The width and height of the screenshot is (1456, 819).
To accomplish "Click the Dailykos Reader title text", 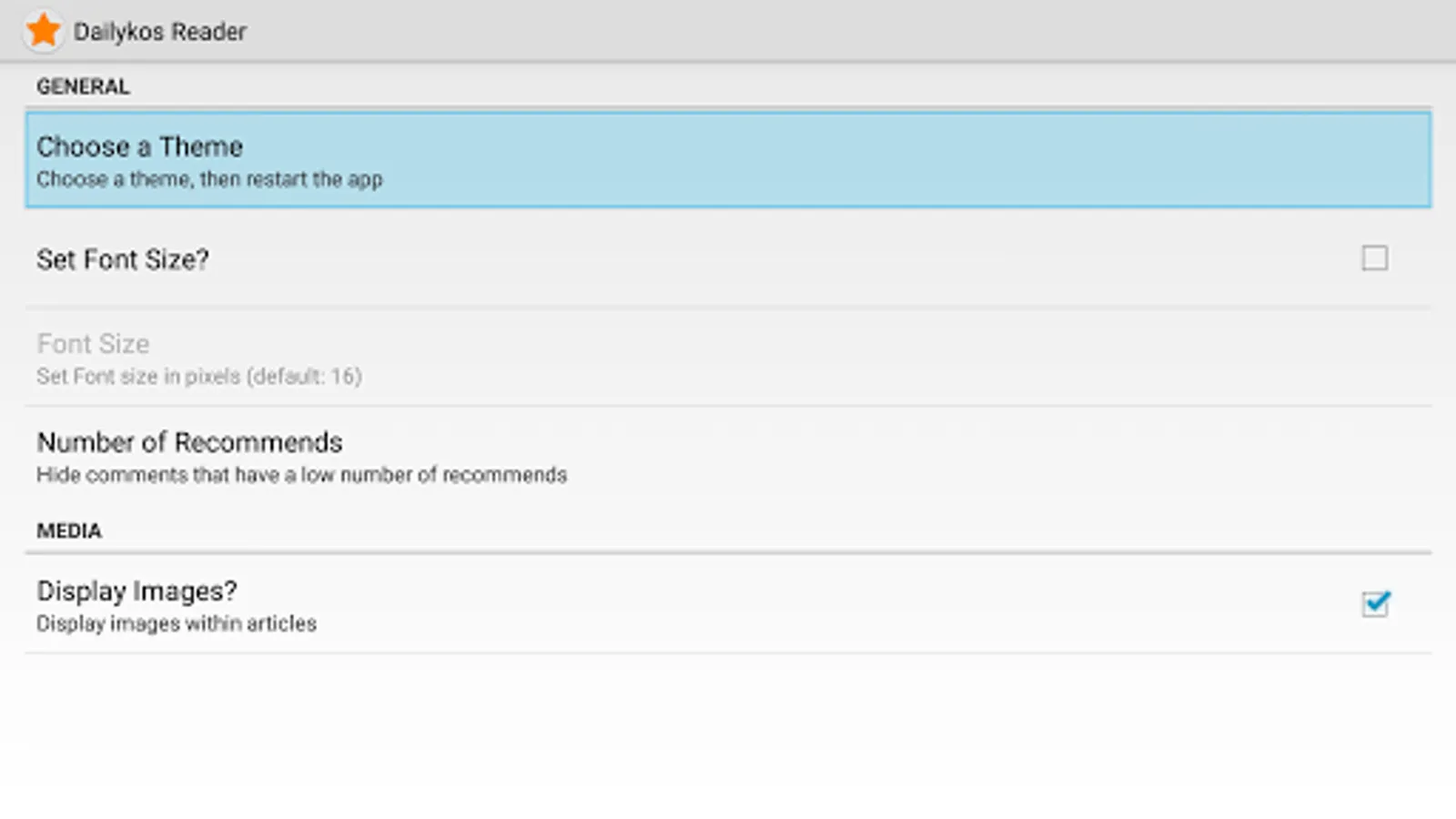I will (160, 32).
